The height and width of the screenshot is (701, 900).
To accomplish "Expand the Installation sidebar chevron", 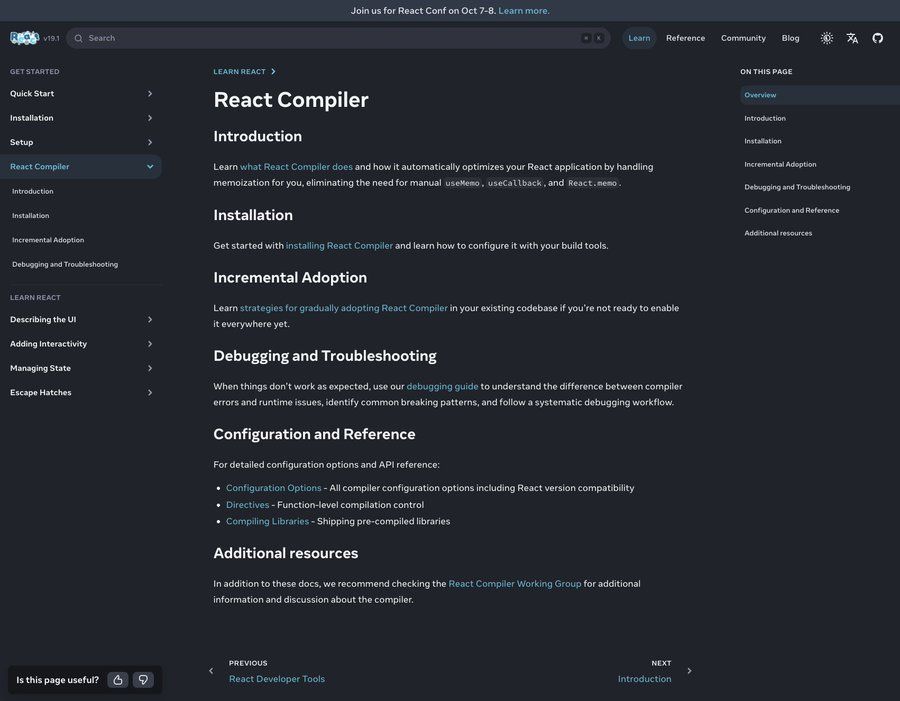I will tap(150, 118).
